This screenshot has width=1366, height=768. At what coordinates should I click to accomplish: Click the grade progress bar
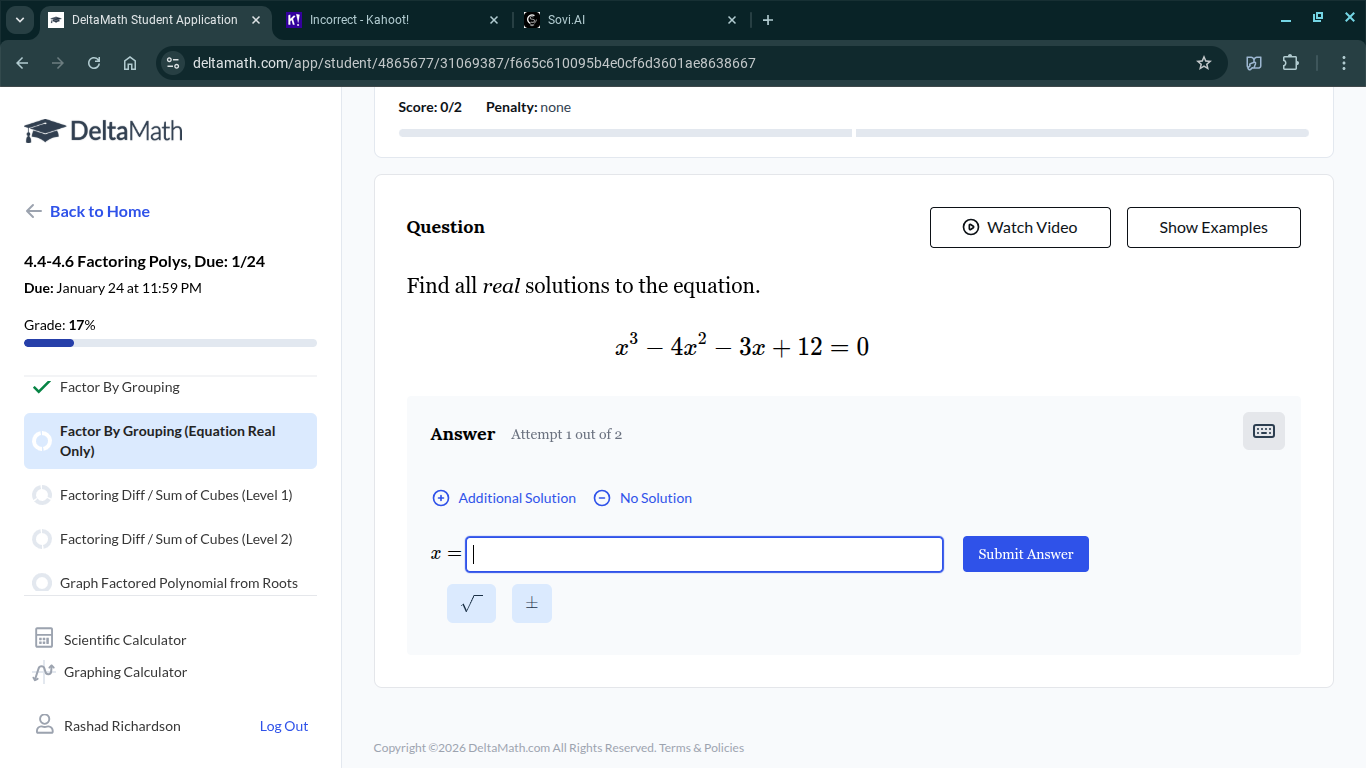point(170,343)
